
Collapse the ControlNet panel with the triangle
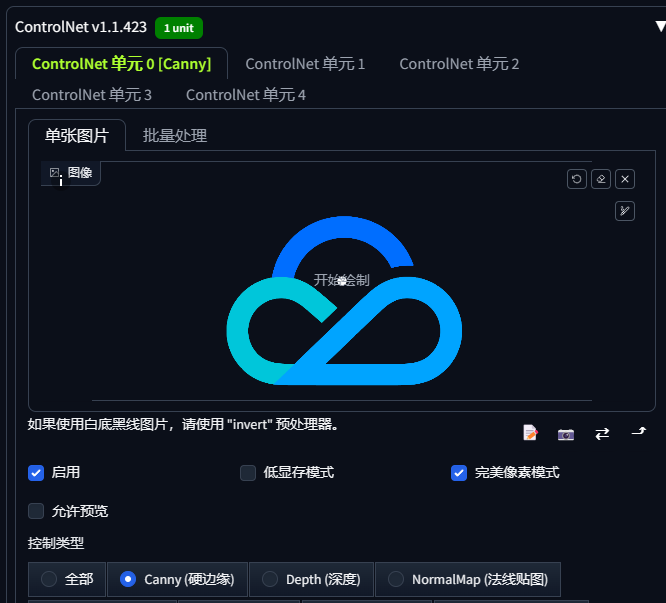tap(660, 27)
